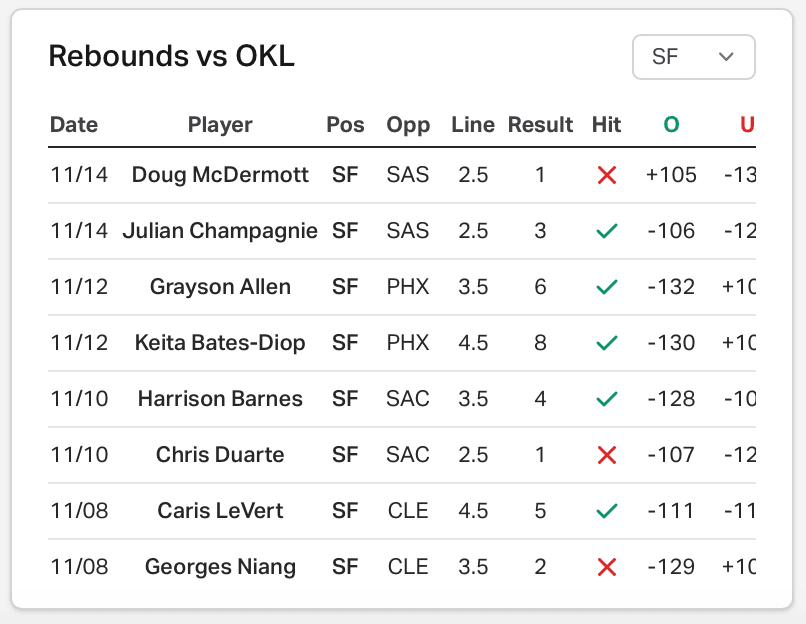
Task: Click the Line column header
Action: coord(473,125)
